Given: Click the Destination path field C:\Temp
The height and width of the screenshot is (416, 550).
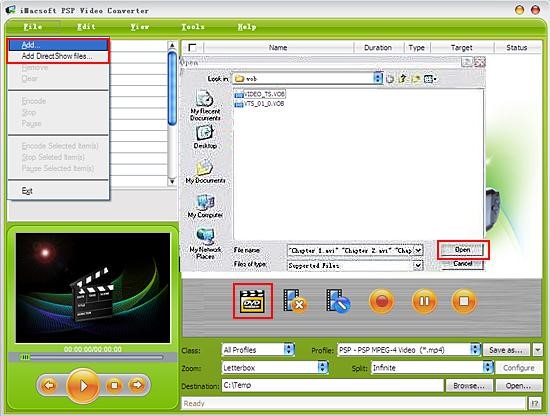Looking at the screenshot, I should click(333, 385).
